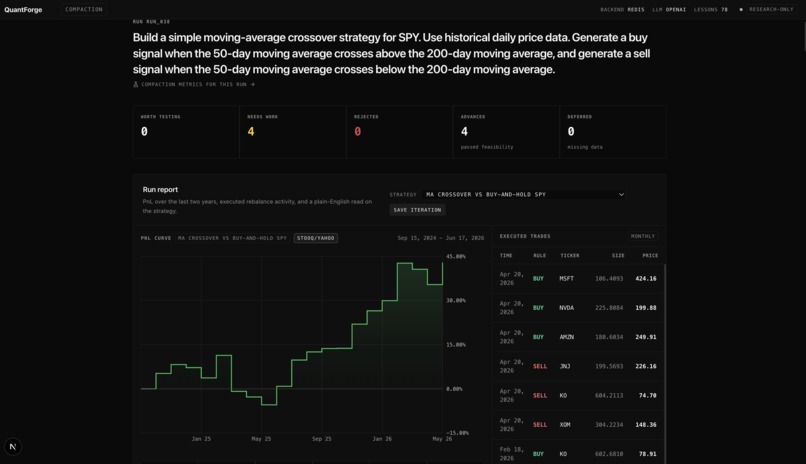
Task: Click the Strategy dropdown chevron
Action: point(621,194)
